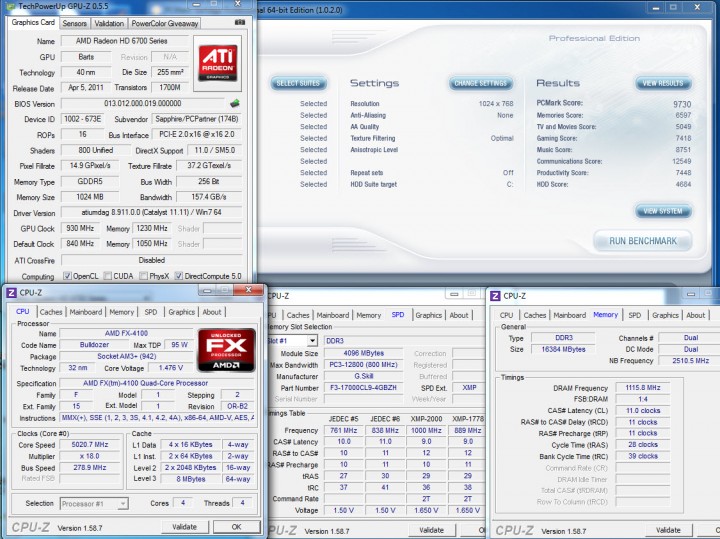Click the Driver Version field in GPU-Z
The width and height of the screenshot is (720, 539).
[x=151, y=212]
